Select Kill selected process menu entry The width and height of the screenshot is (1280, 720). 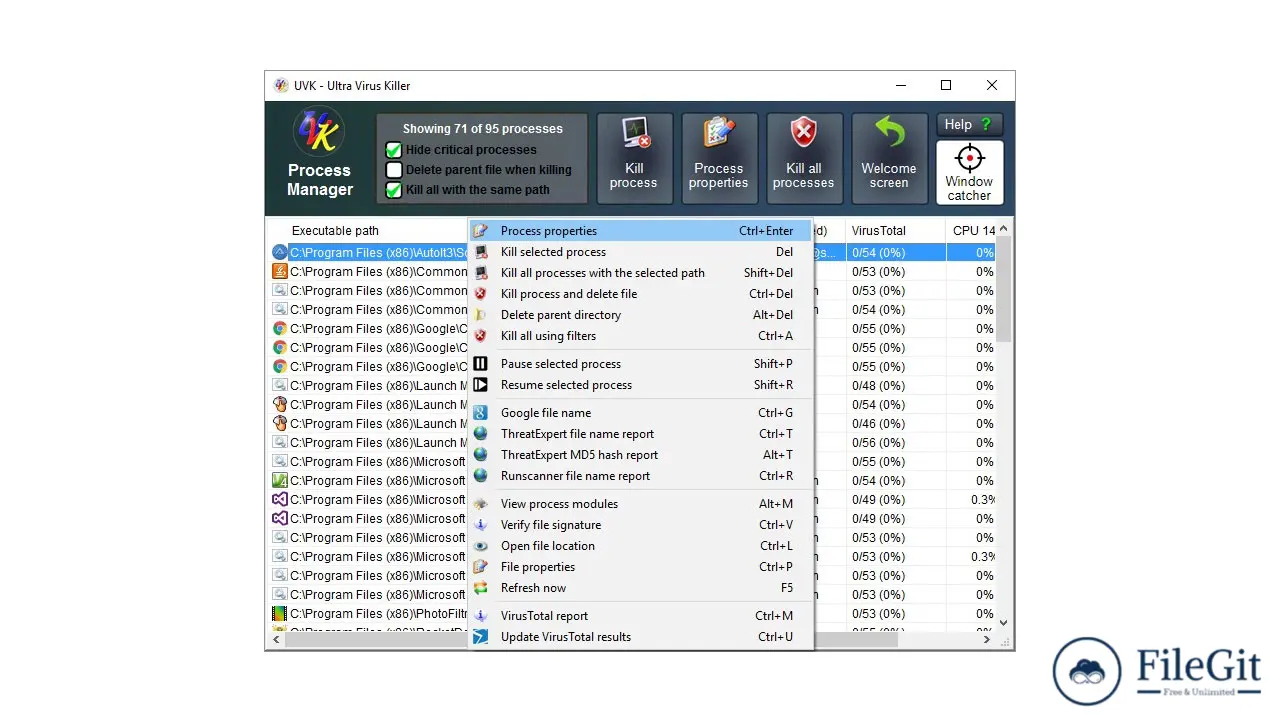coord(640,252)
